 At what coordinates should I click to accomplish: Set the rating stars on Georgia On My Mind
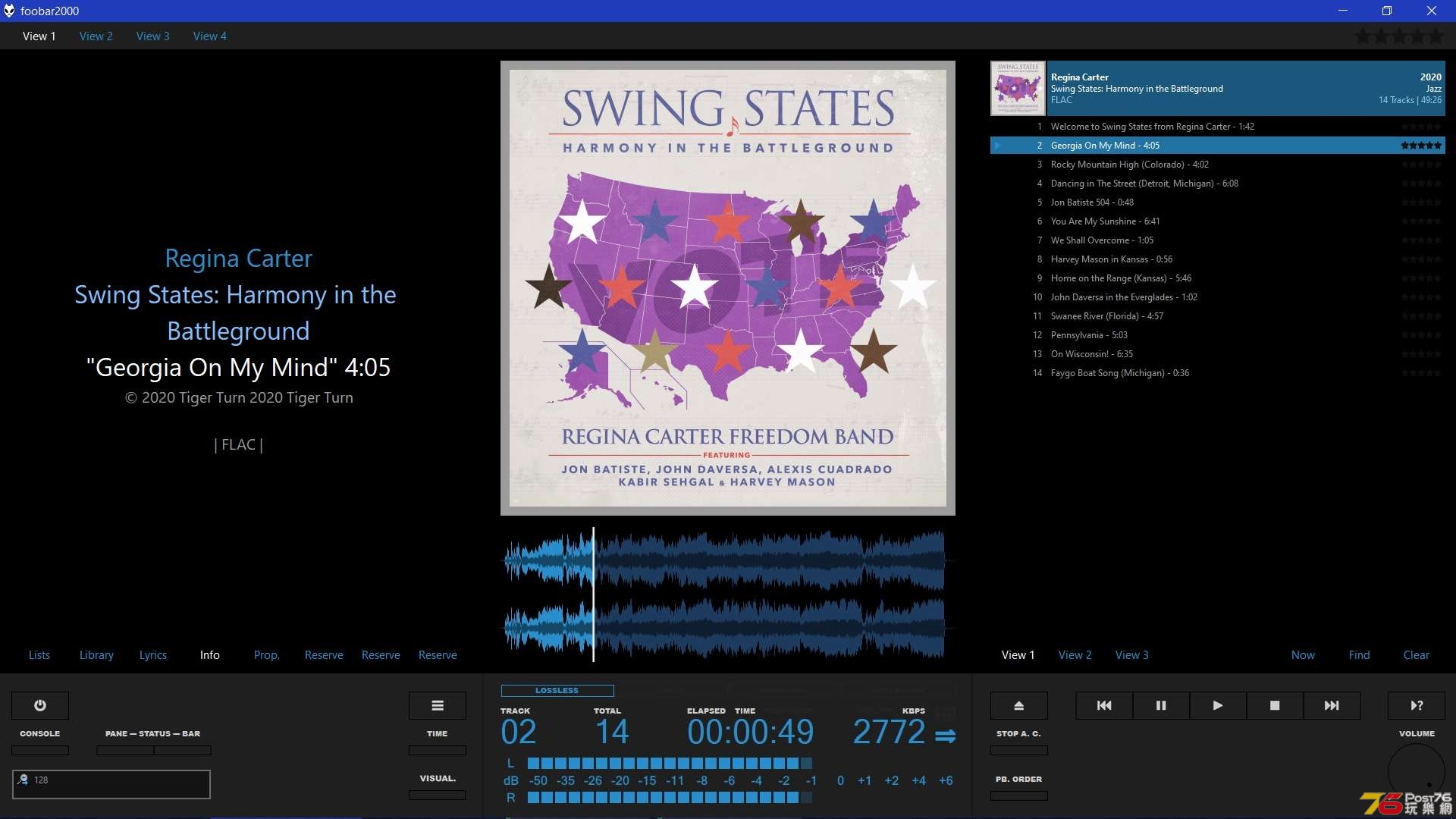click(x=1420, y=146)
